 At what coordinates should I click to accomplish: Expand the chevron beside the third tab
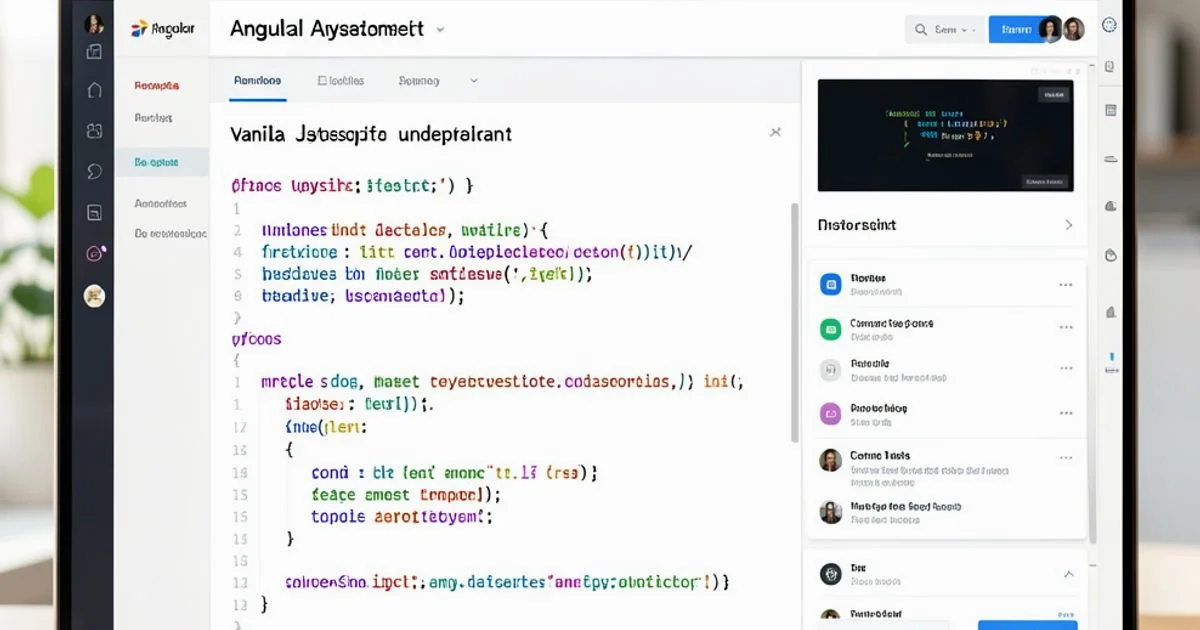[473, 80]
